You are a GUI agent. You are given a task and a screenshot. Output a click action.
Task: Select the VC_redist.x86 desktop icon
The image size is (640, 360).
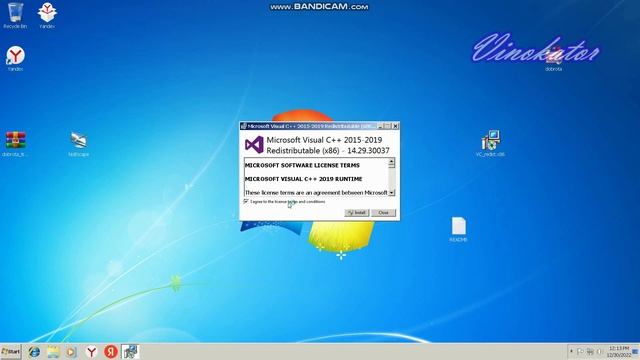(490, 143)
